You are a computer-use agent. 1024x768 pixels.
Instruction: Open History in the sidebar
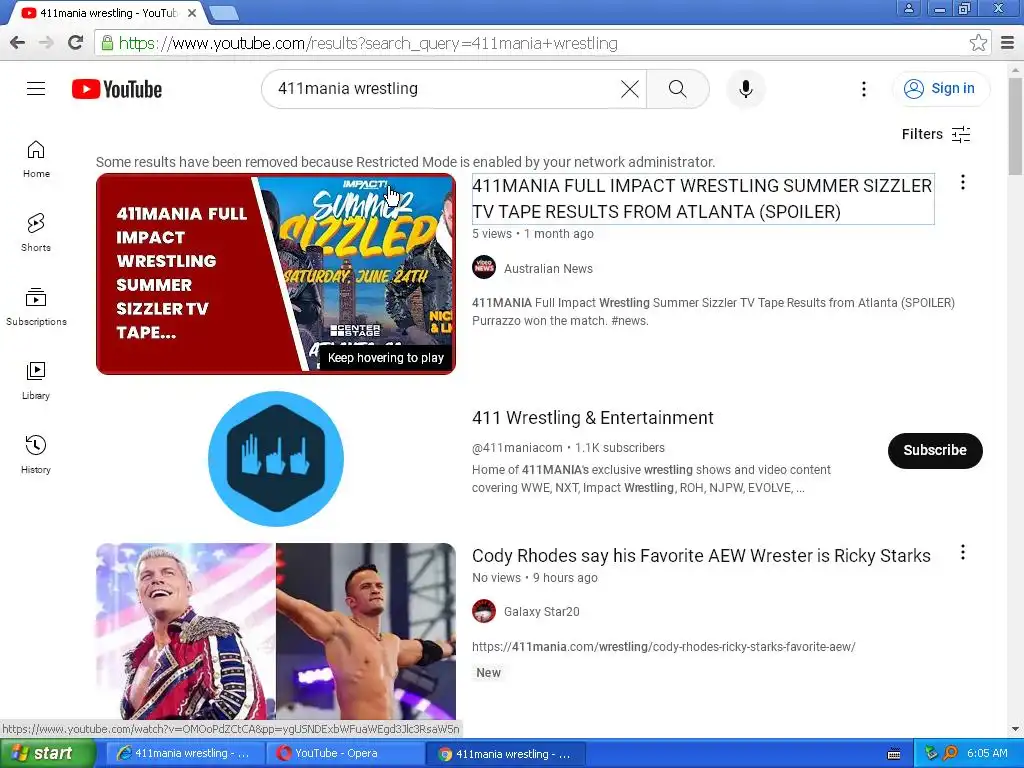[36, 455]
